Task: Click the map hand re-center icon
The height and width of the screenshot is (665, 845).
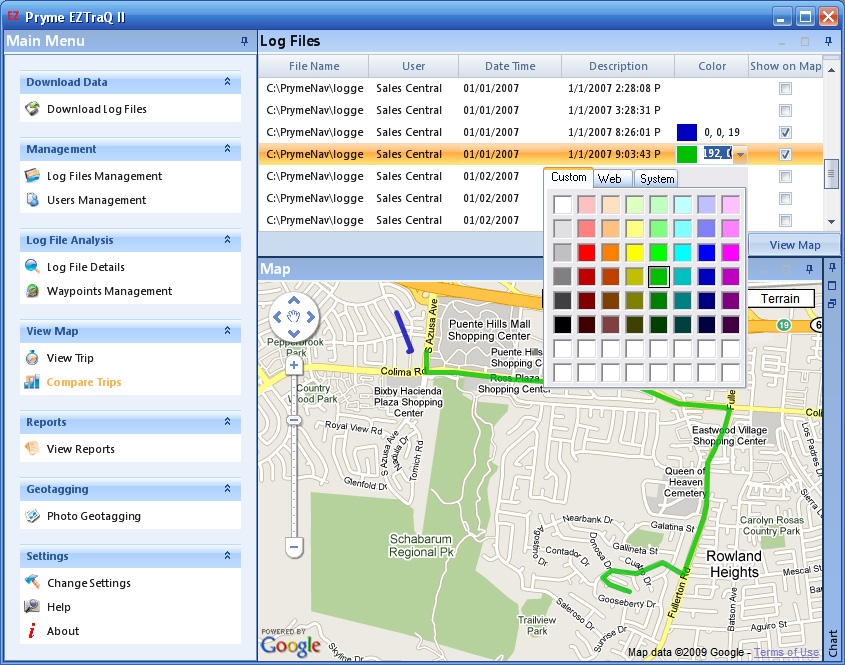Action: [x=294, y=317]
